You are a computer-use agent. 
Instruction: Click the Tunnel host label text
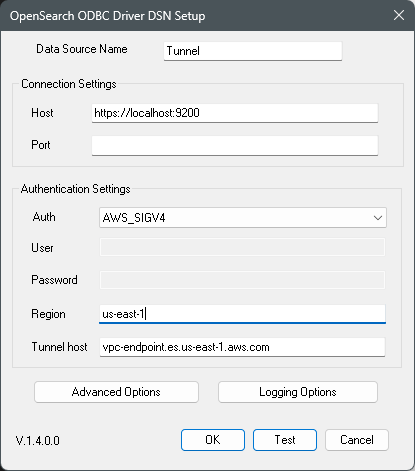click(x=59, y=347)
